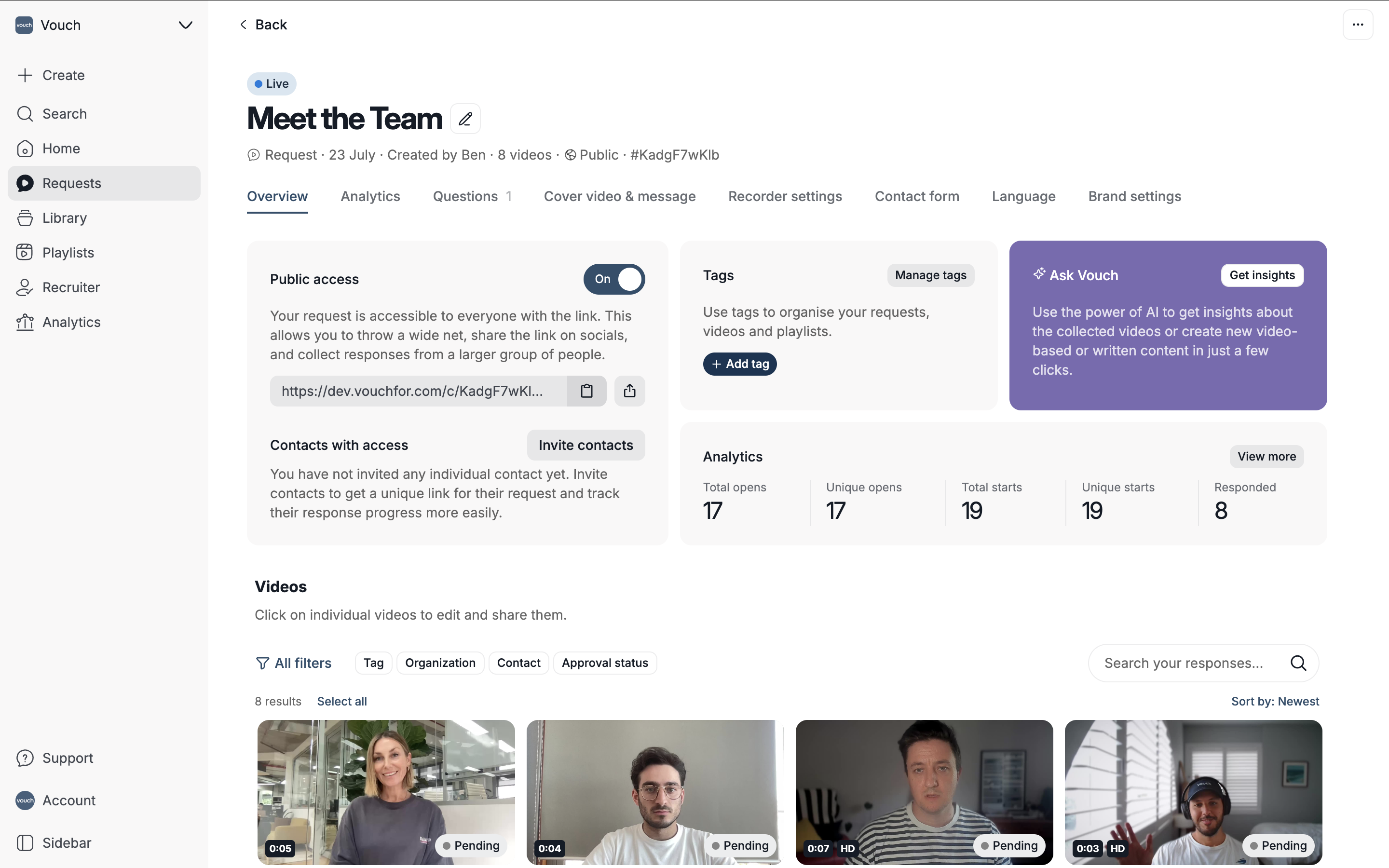Image resolution: width=1389 pixels, height=868 pixels.
Task: Open the 0:05 video thumbnail
Action: pyautogui.click(x=386, y=792)
